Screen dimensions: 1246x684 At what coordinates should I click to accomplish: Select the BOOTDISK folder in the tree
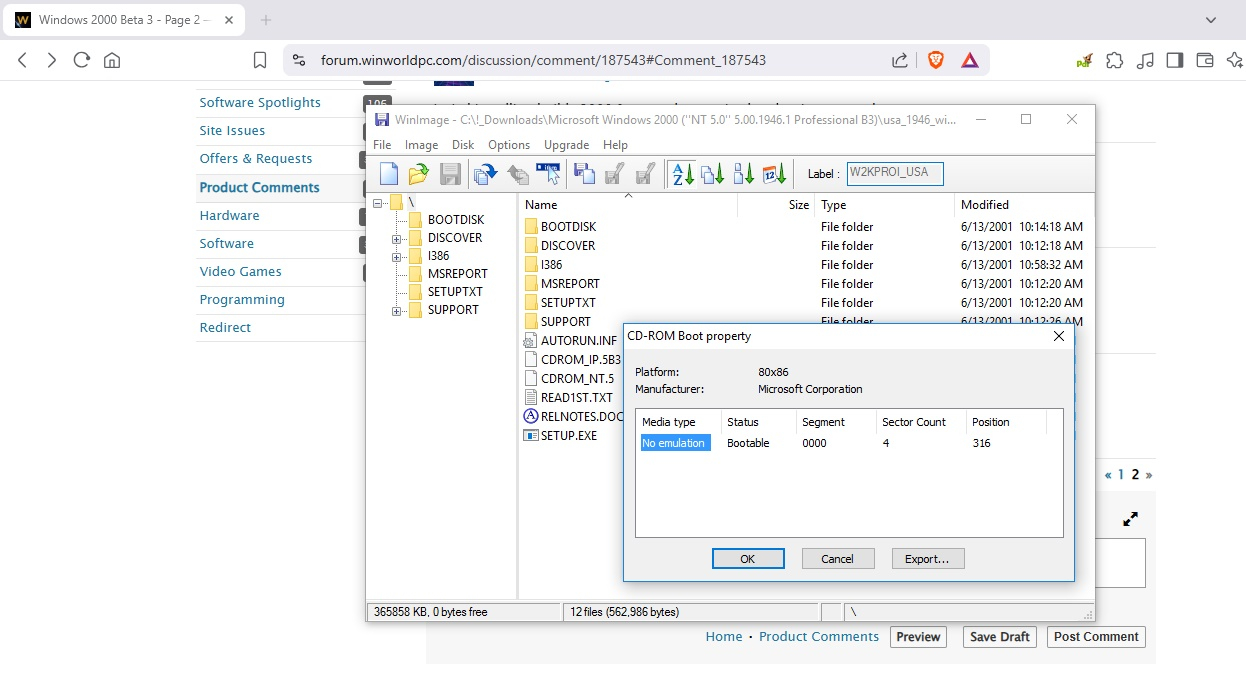[x=455, y=220]
